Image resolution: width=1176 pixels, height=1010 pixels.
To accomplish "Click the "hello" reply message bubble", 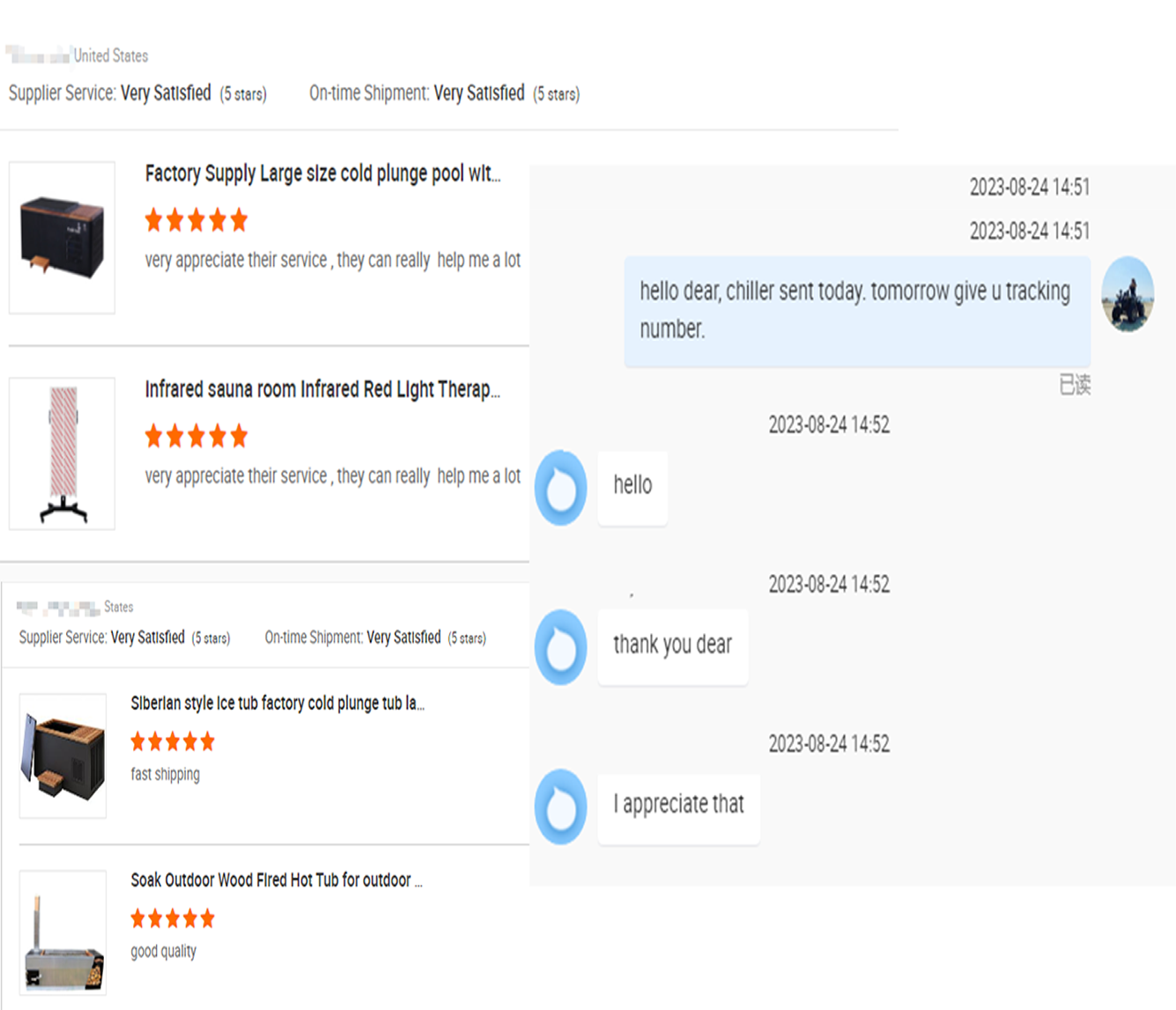I will coord(632,486).
